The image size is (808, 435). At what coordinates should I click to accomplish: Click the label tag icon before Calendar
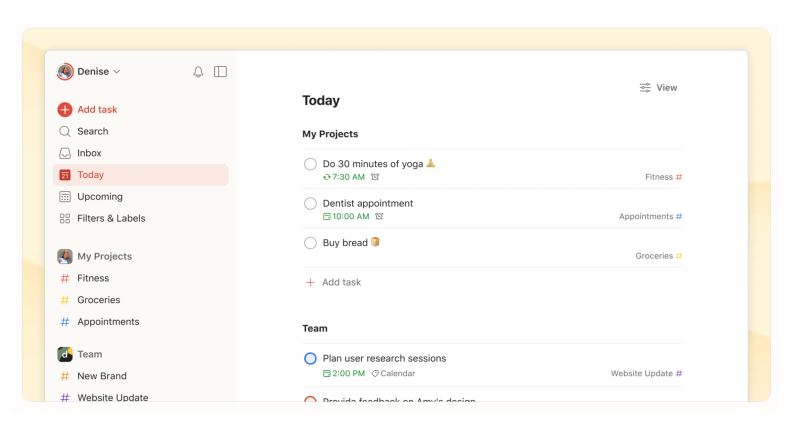pyautogui.click(x=375, y=373)
